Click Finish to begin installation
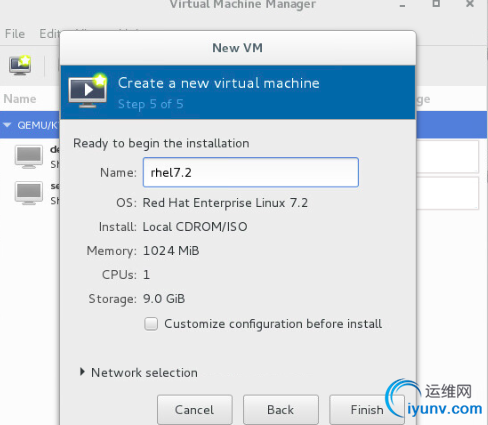Image resolution: width=488 pixels, height=425 pixels. coord(367,410)
